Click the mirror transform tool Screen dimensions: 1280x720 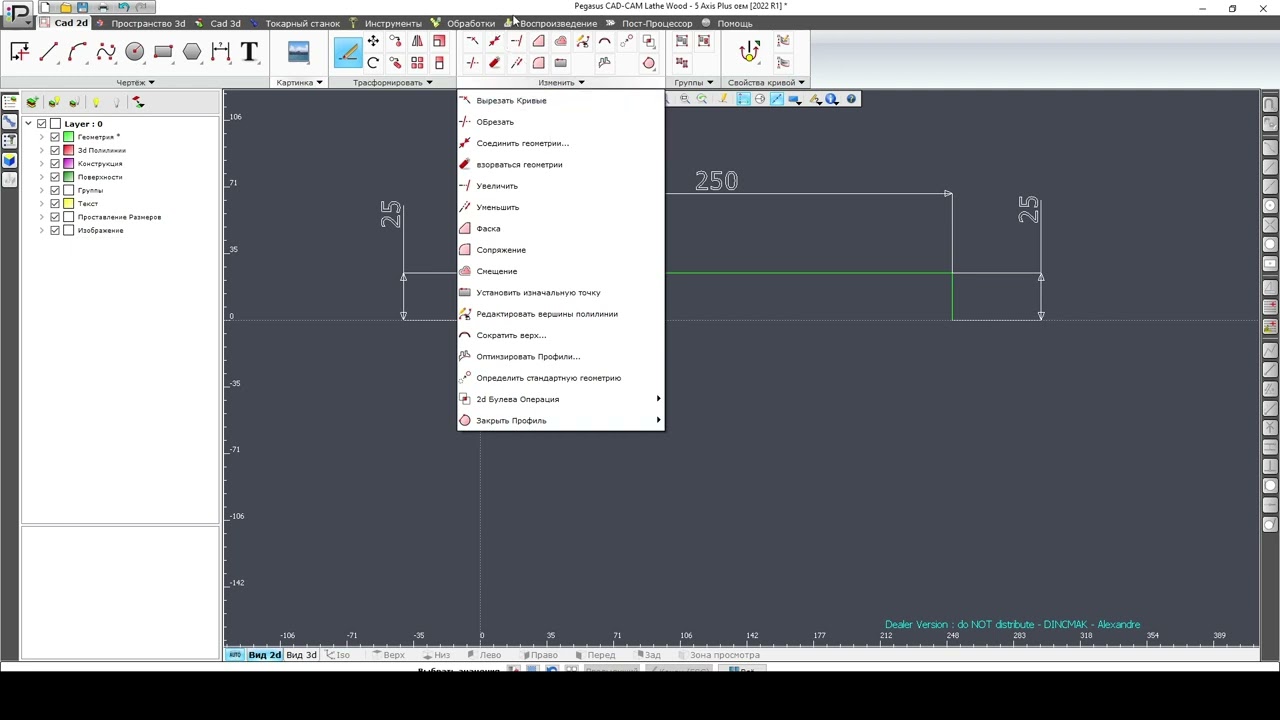point(417,41)
